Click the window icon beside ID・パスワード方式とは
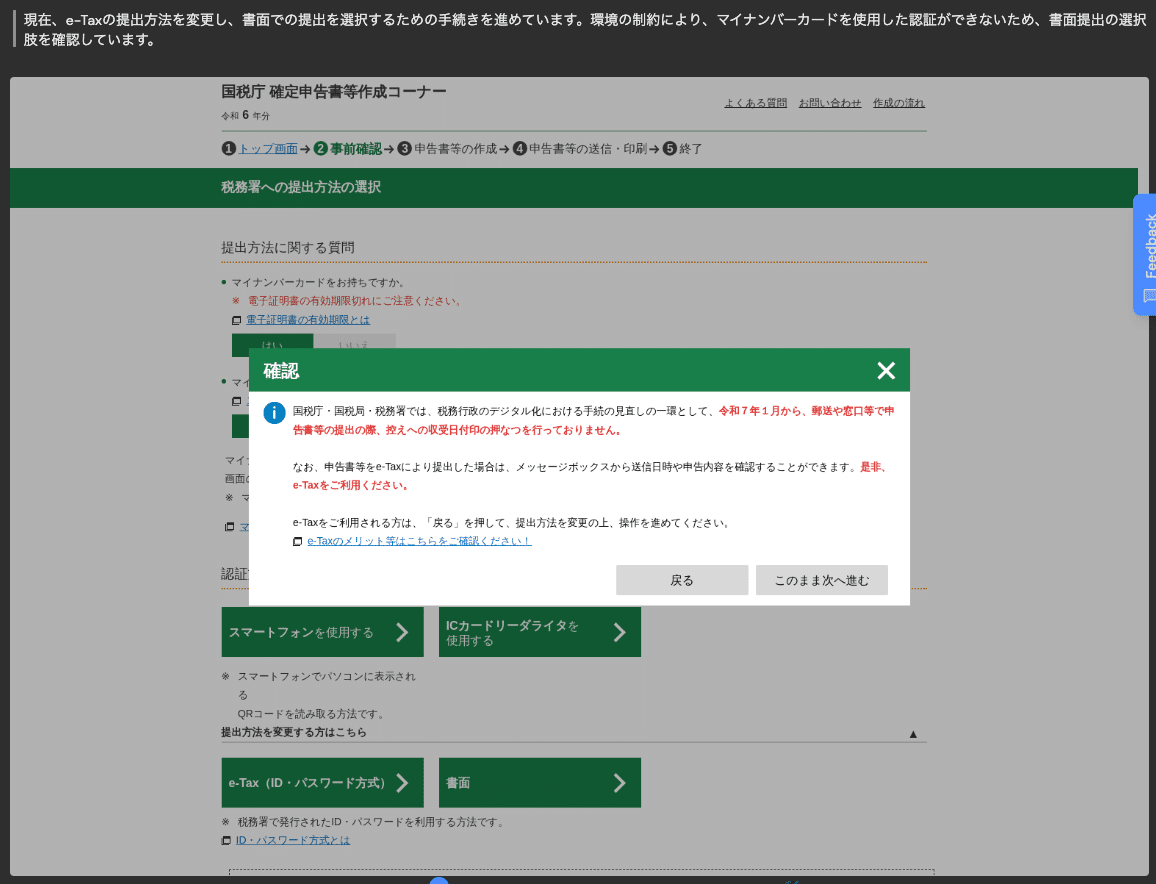The image size is (1156, 884). click(x=224, y=840)
